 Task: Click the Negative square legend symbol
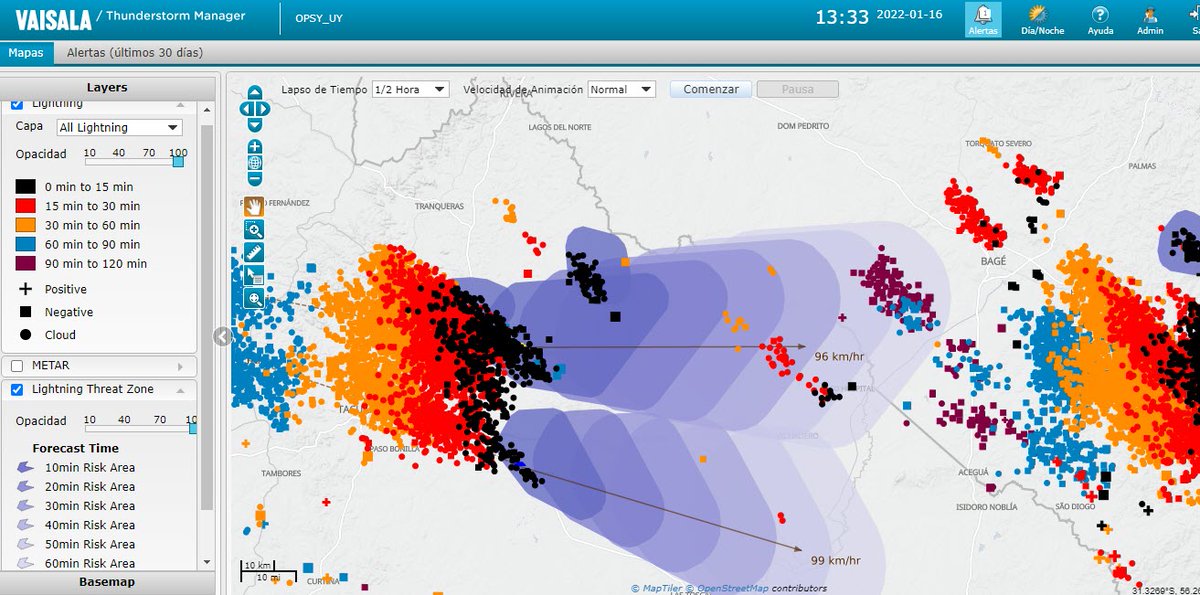(x=25, y=312)
